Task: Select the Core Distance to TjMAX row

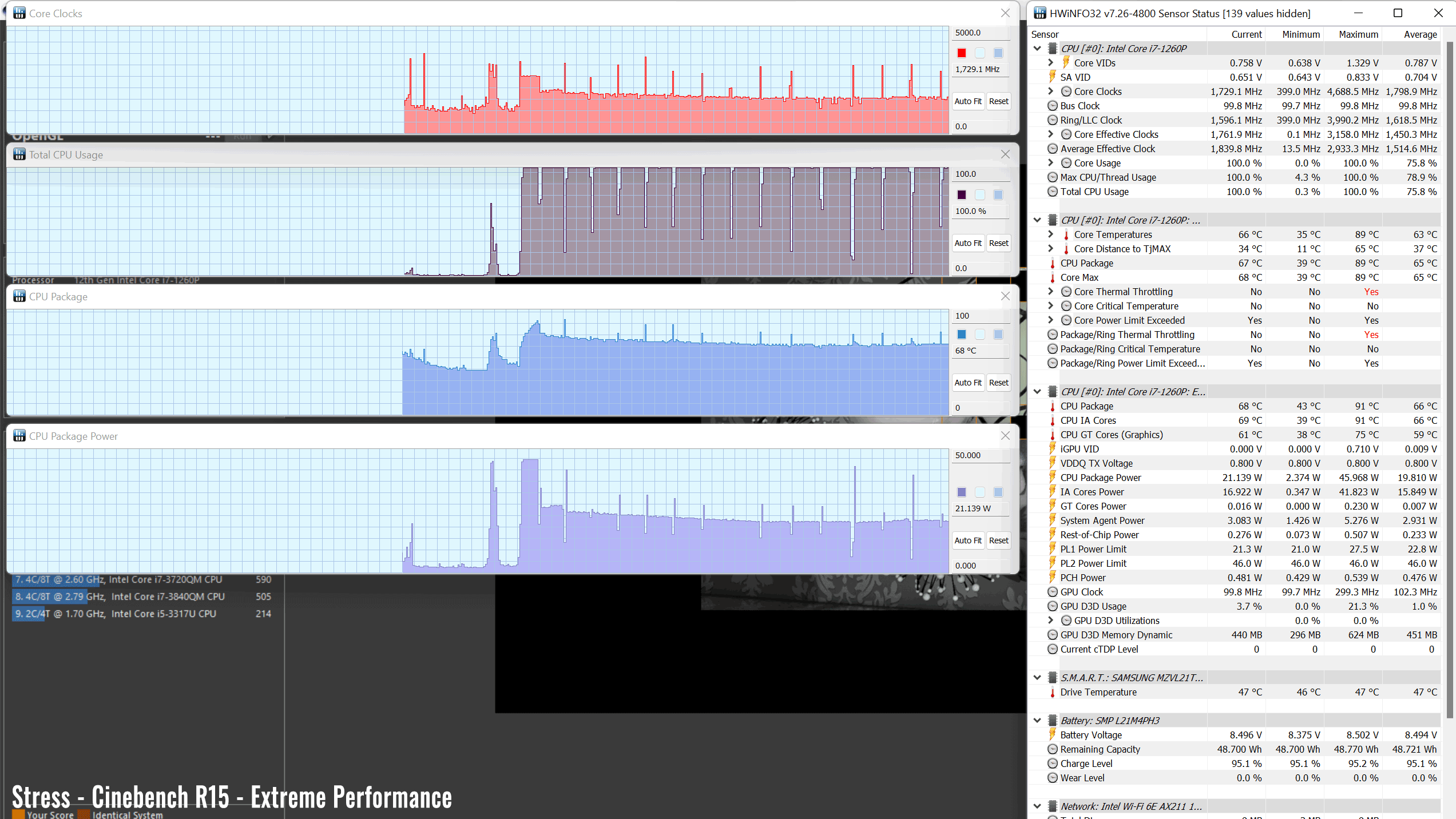Action: (x=1236, y=249)
